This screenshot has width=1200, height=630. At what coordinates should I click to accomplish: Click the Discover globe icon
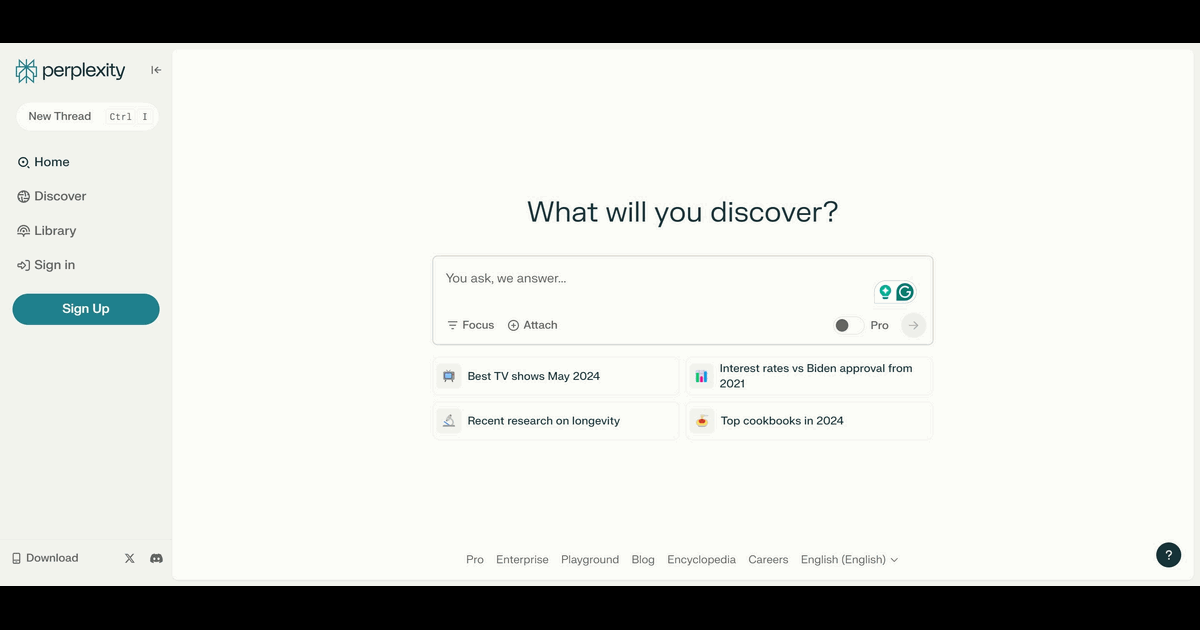[24, 196]
